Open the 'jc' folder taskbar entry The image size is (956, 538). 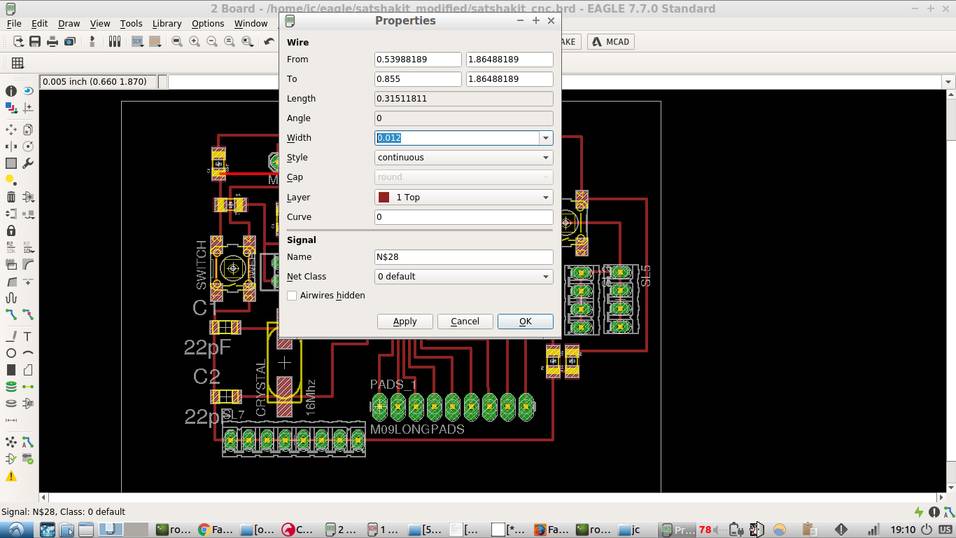pyautogui.click(x=630, y=529)
